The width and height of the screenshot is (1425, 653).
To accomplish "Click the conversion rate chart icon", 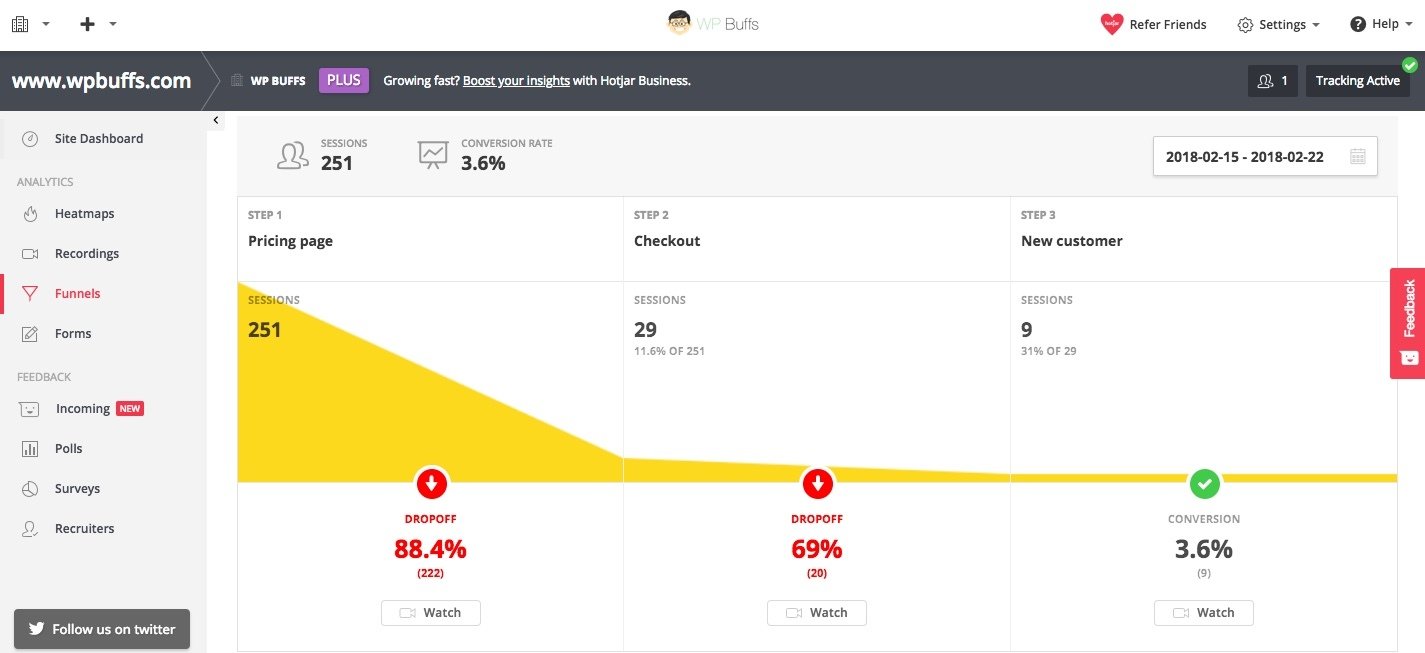I will pos(433,154).
